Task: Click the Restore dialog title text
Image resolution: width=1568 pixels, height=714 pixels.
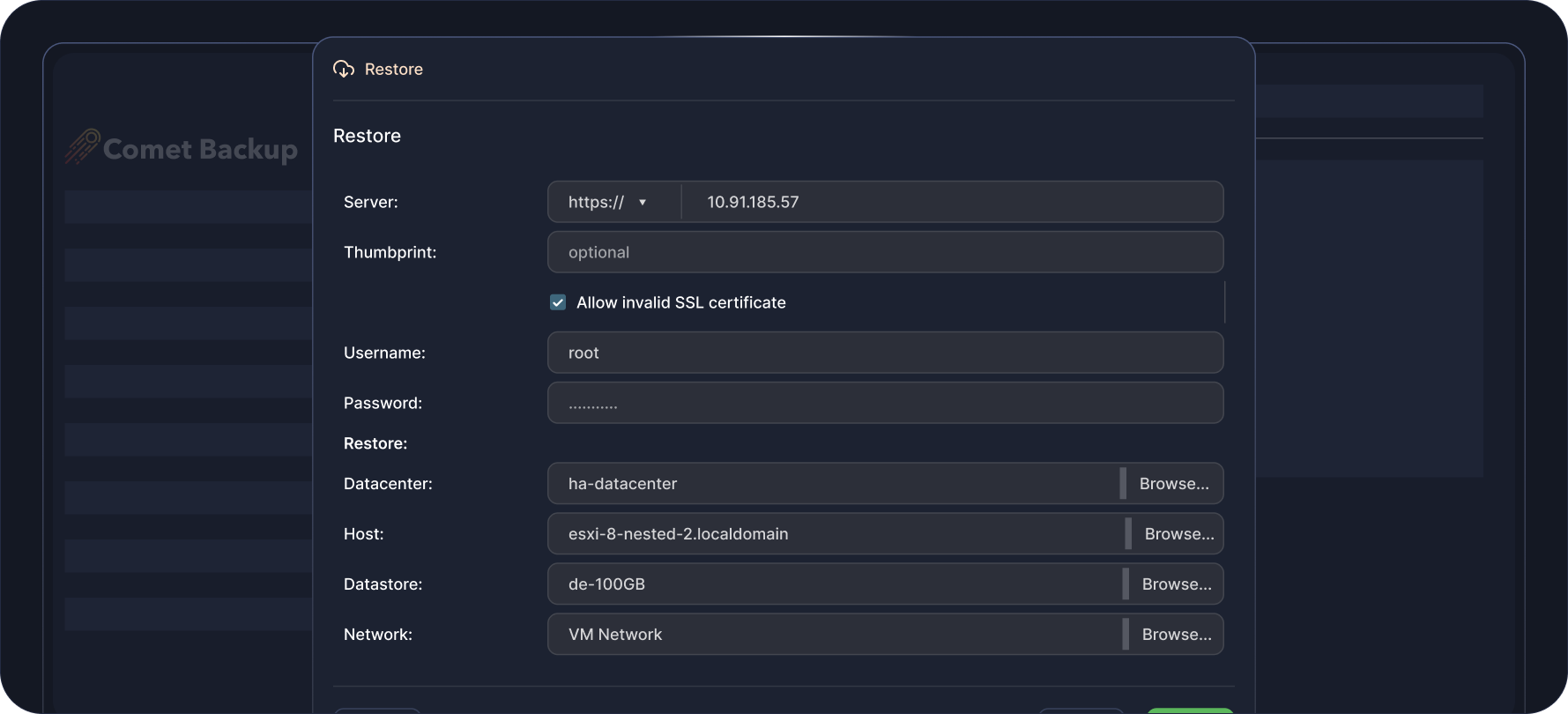Action: tap(394, 69)
